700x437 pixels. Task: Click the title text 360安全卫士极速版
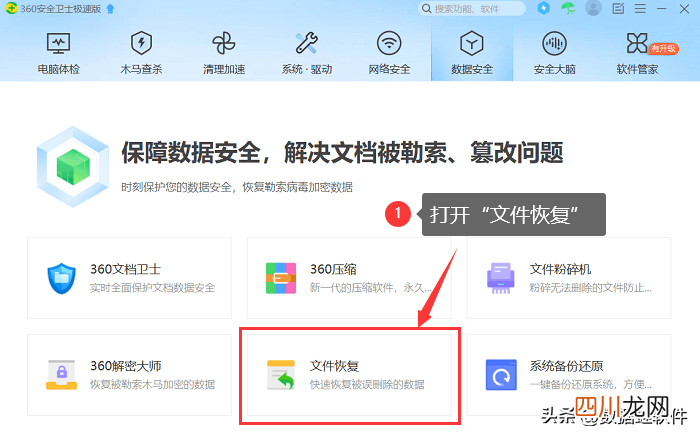[61, 9]
